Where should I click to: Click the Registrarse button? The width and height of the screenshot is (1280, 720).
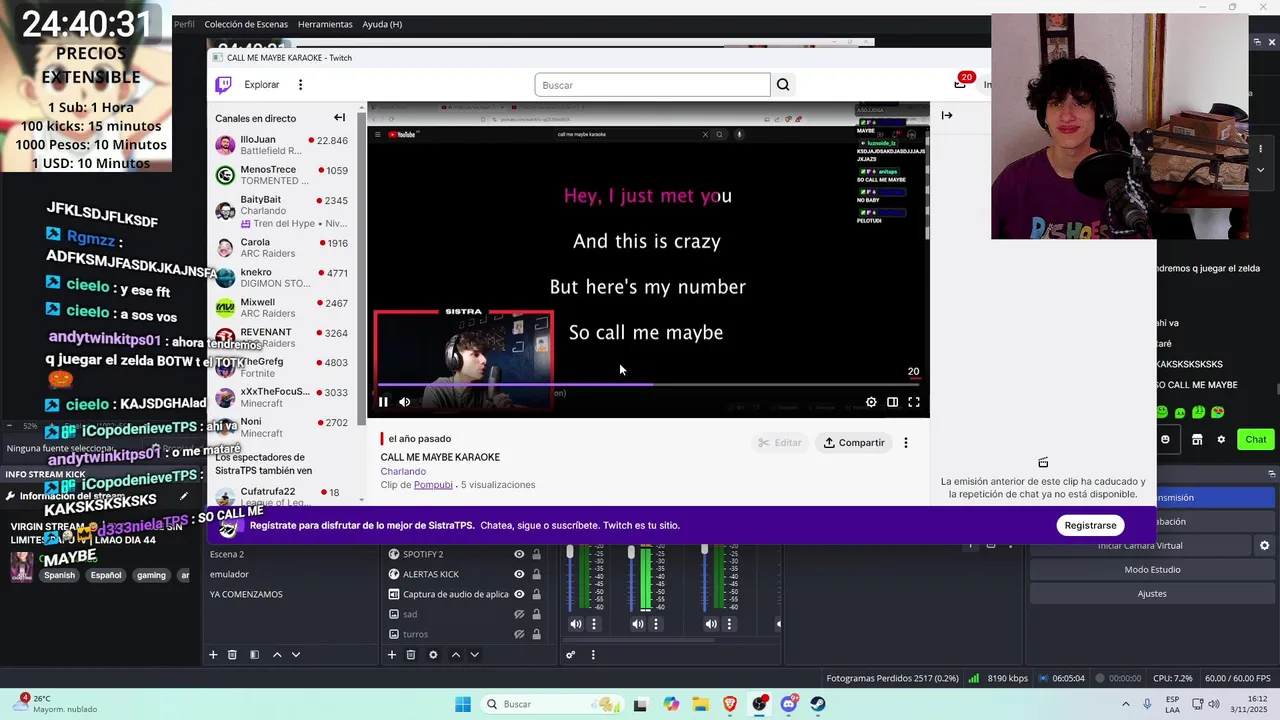point(1090,525)
